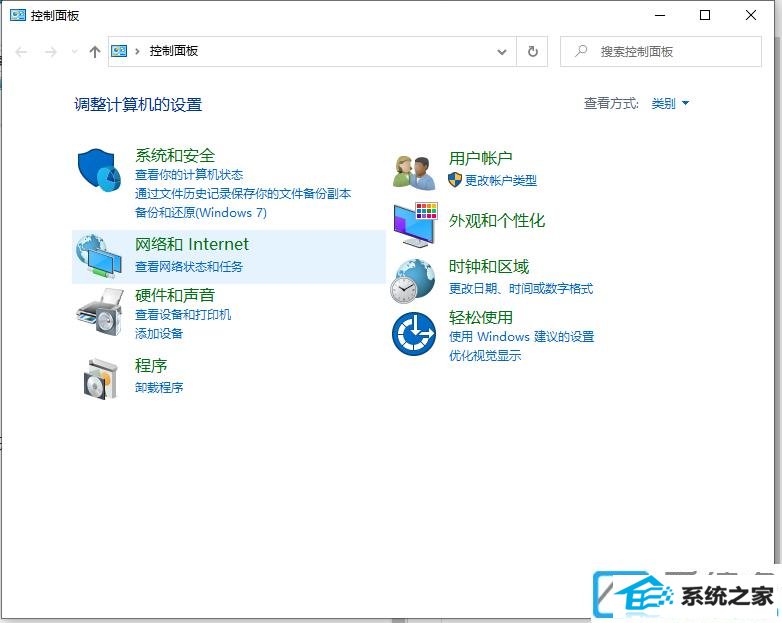782x623 pixels.
Task: Click the 更改帐户类型 link
Action: click(x=501, y=180)
